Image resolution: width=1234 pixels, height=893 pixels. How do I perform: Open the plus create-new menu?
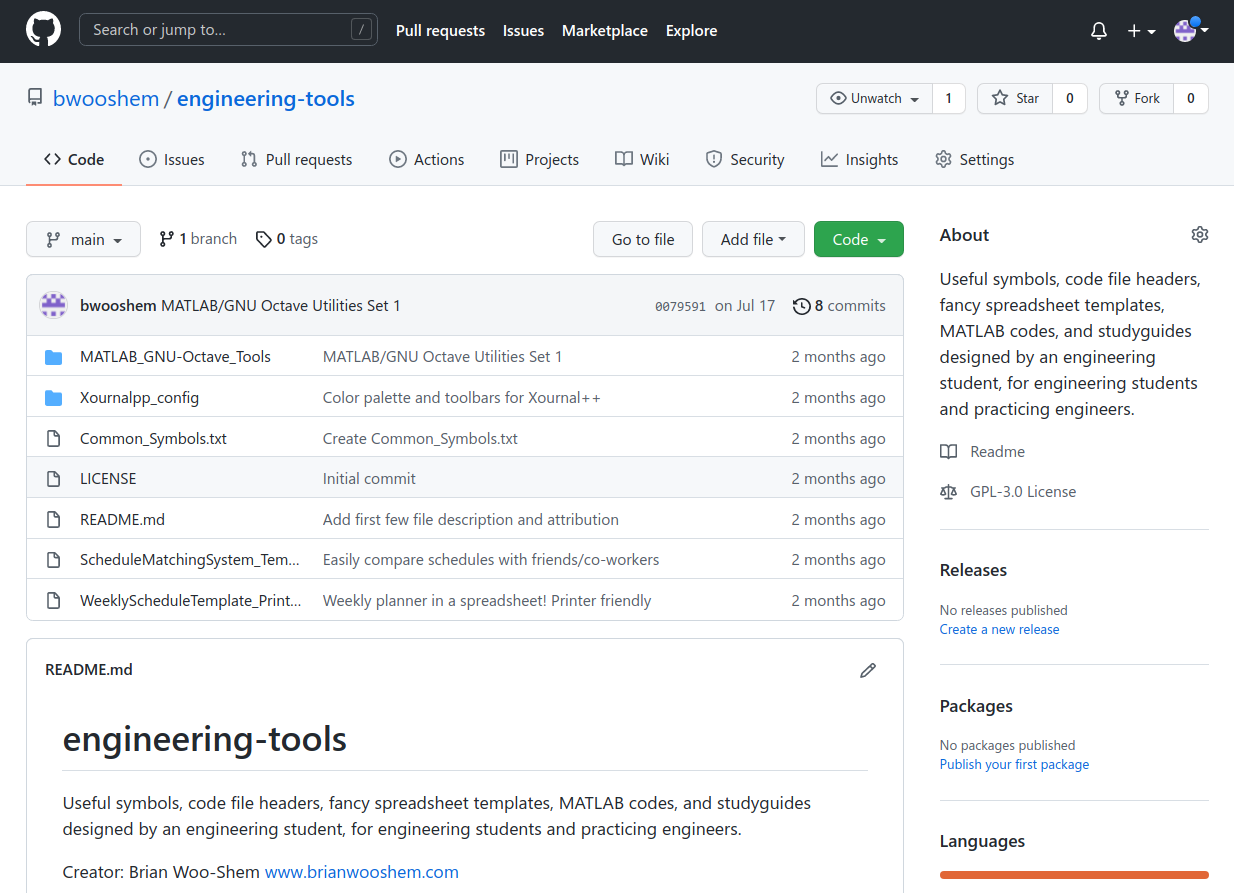(x=1141, y=31)
